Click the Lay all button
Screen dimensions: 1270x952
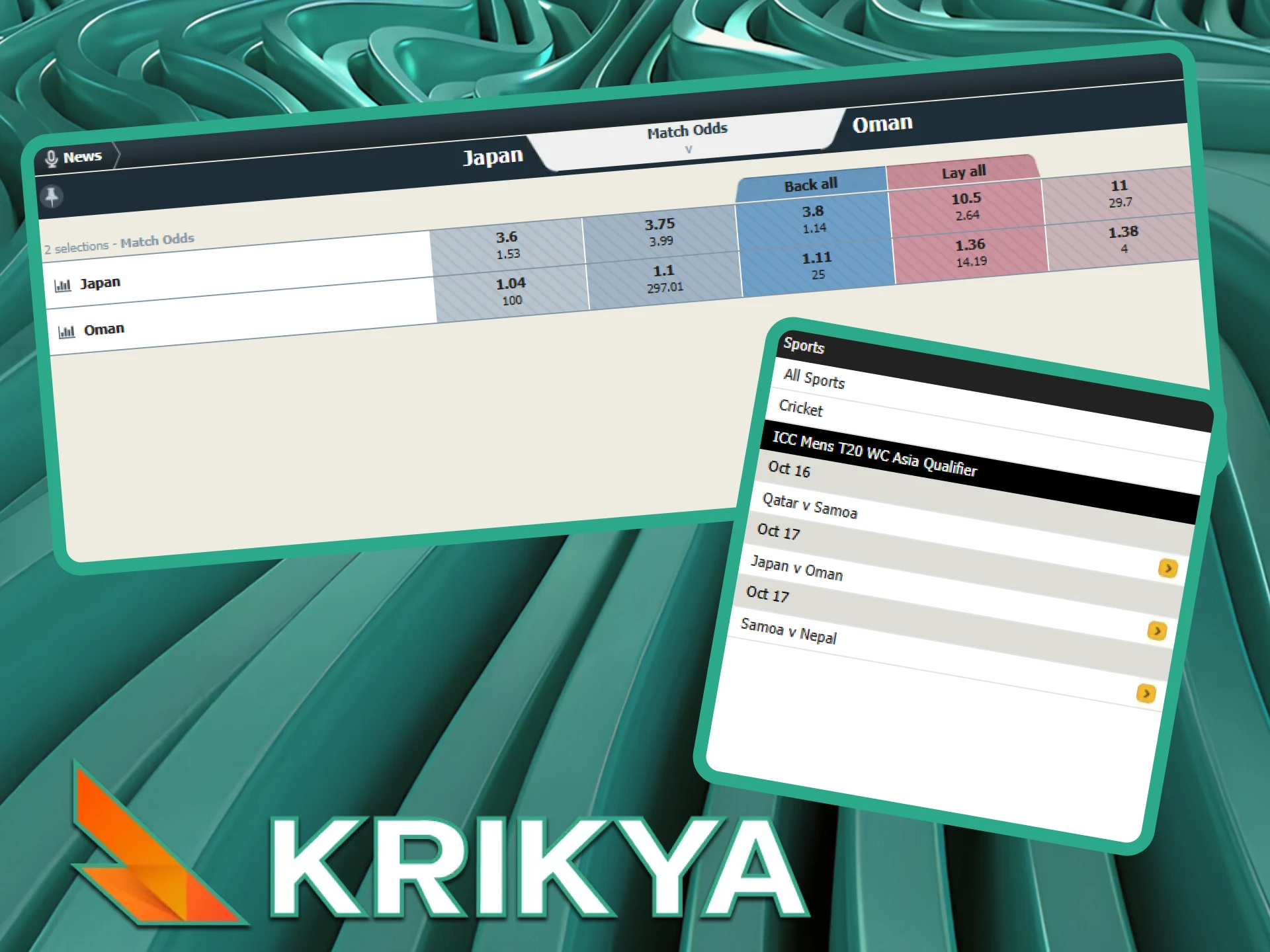click(x=963, y=172)
